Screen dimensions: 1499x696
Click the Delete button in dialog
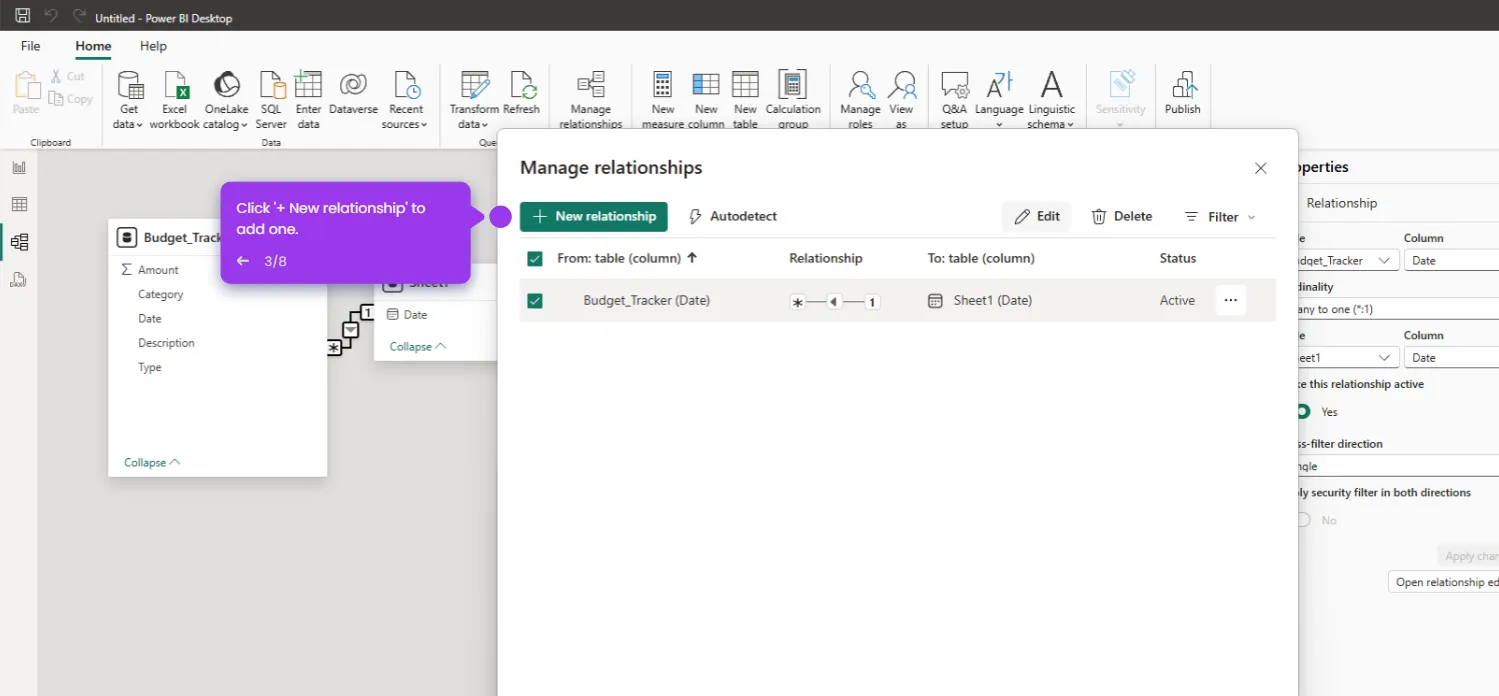pyautogui.click(x=1121, y=217)
